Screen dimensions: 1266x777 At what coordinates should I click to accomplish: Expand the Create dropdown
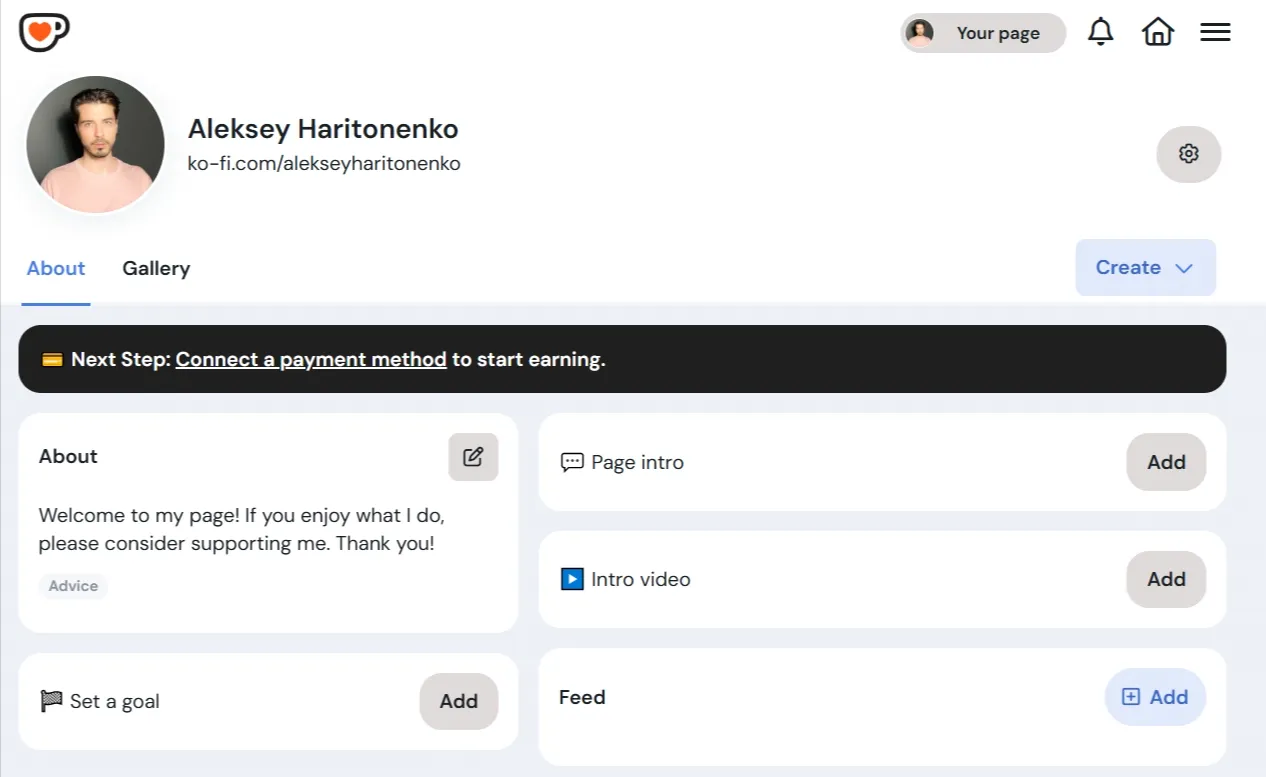(x=1145, y=267)
